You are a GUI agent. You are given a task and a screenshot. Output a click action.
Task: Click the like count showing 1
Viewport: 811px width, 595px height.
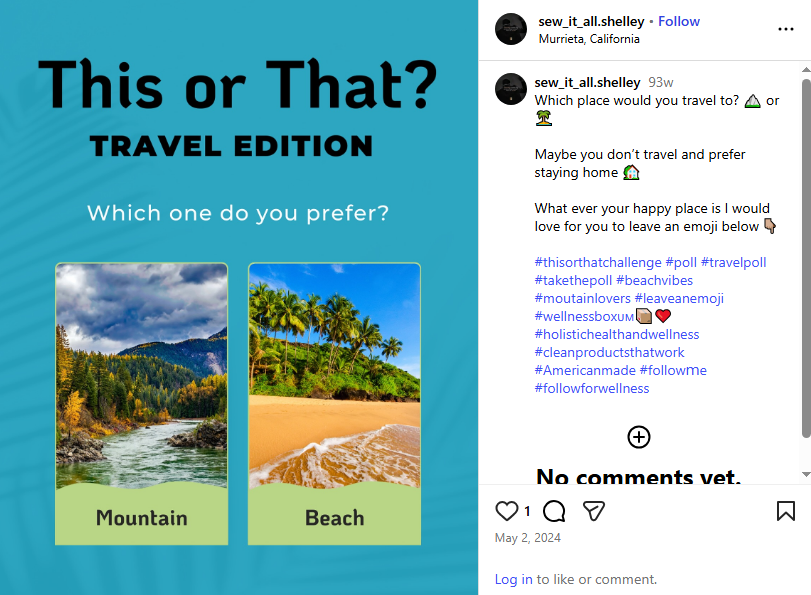525,511
